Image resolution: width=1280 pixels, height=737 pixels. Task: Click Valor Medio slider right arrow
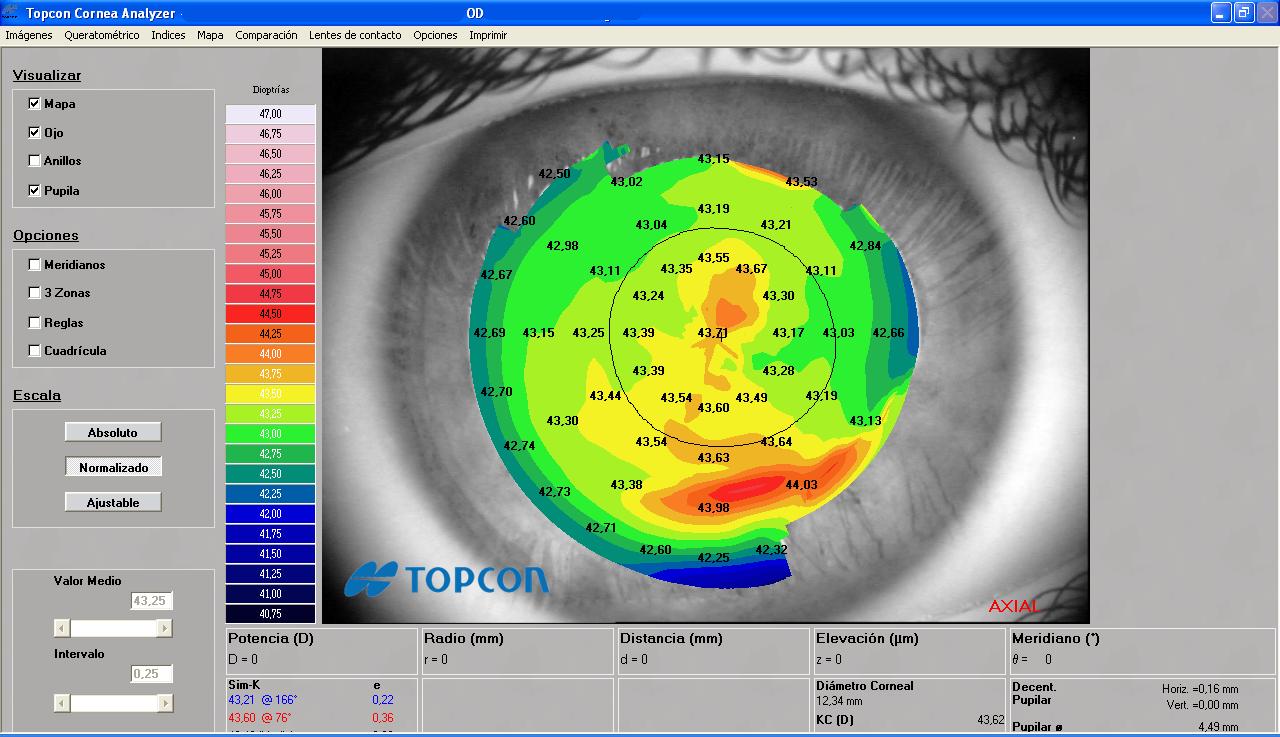tap(165, 628)
